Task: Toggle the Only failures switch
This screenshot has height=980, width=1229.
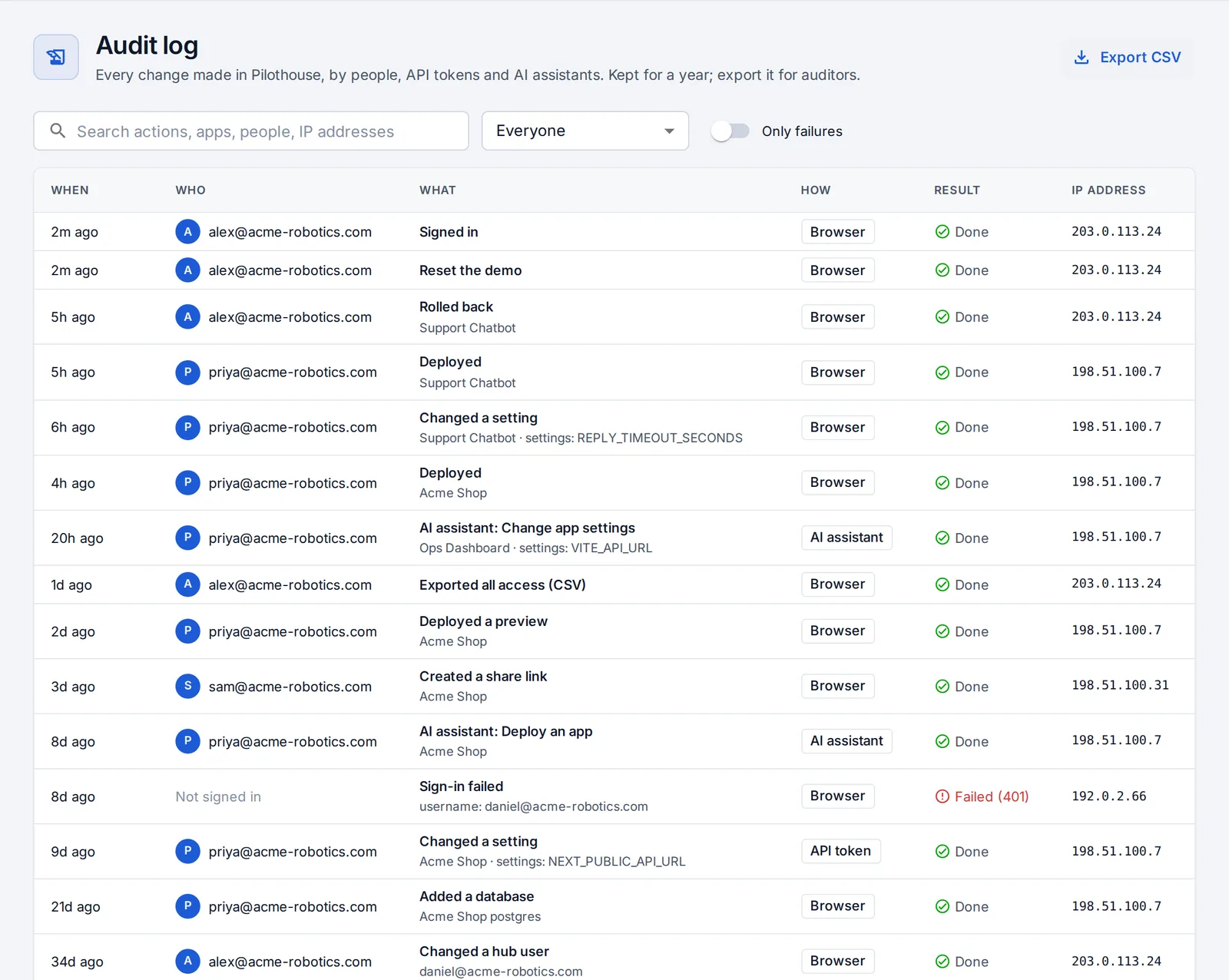Action: (x=730, y=131)
